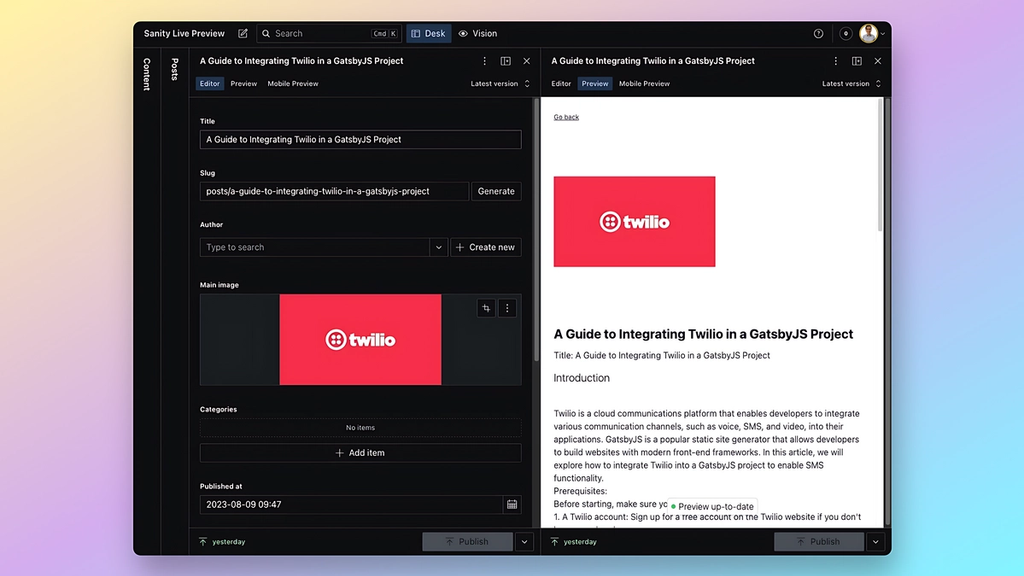Switch to the Vision tool
This screenshot has width=1024, height=576.
(477, 33)
